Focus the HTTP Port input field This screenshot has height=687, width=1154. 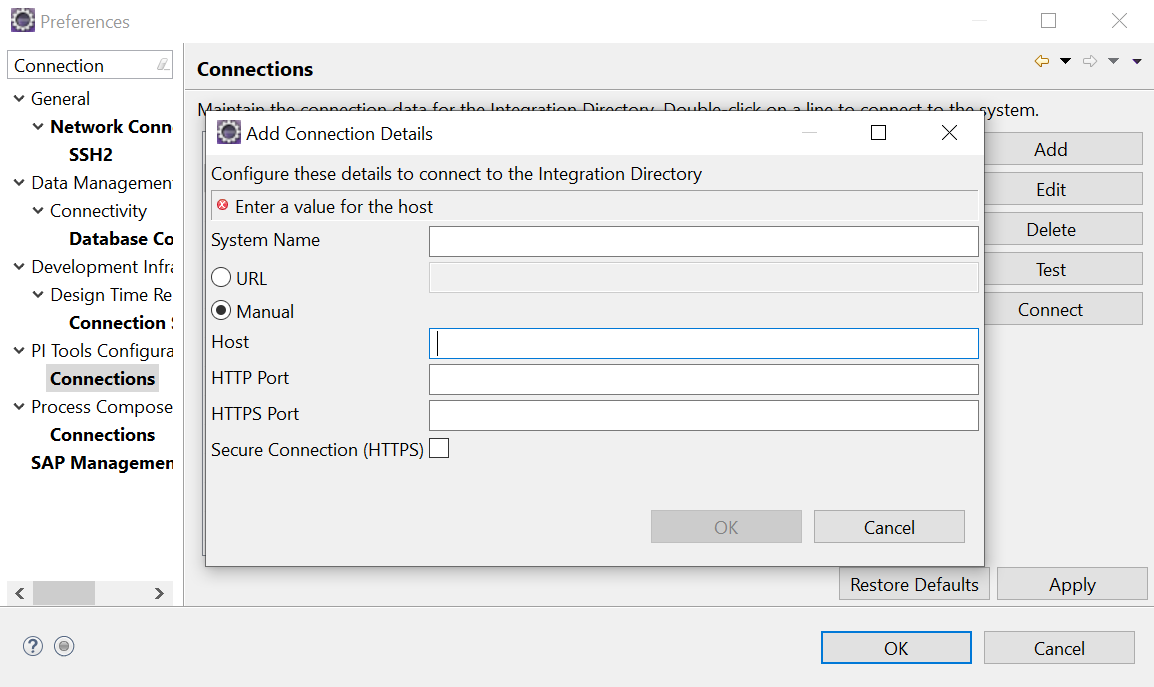click(704, 379)
